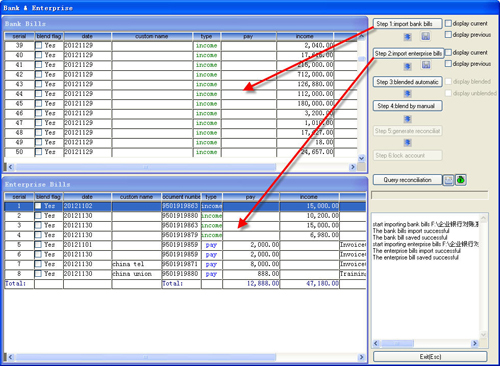This screenshot has height=366, width=500.
Task: Click the Enterprise Bills date column header
Action: point(87,197)
